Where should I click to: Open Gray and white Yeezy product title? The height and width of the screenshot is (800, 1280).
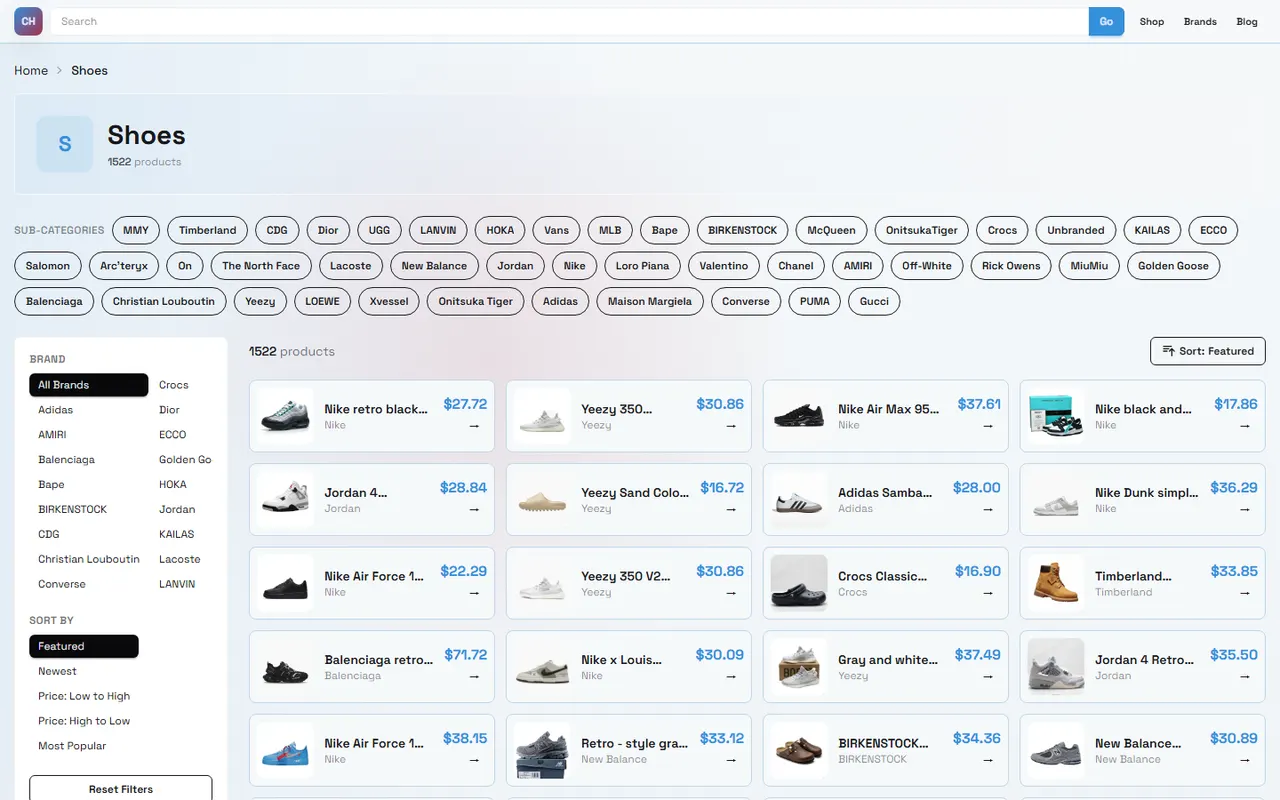pos(888,659)
